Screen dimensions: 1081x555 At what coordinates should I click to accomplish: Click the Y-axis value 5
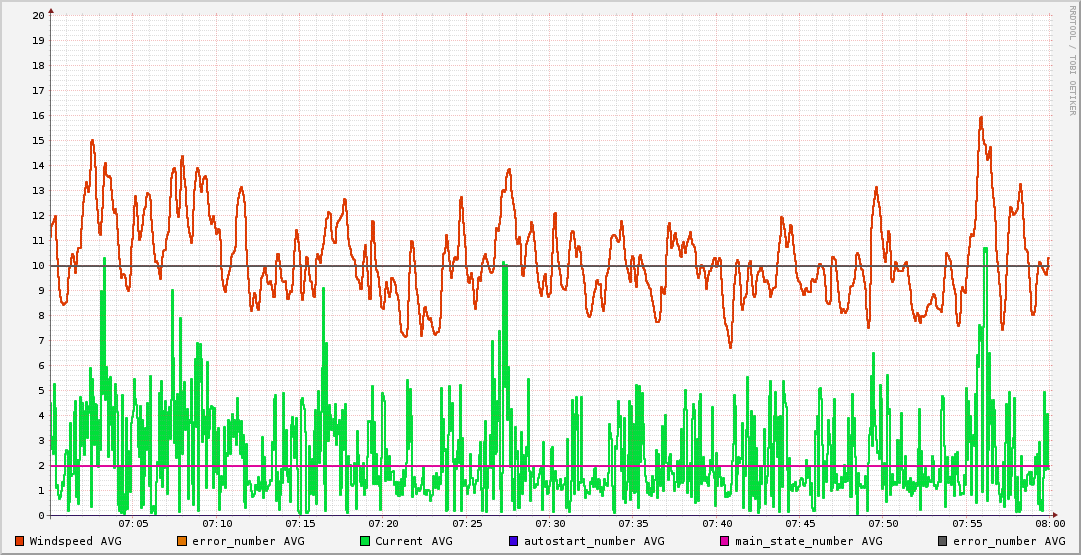(42, 390)
